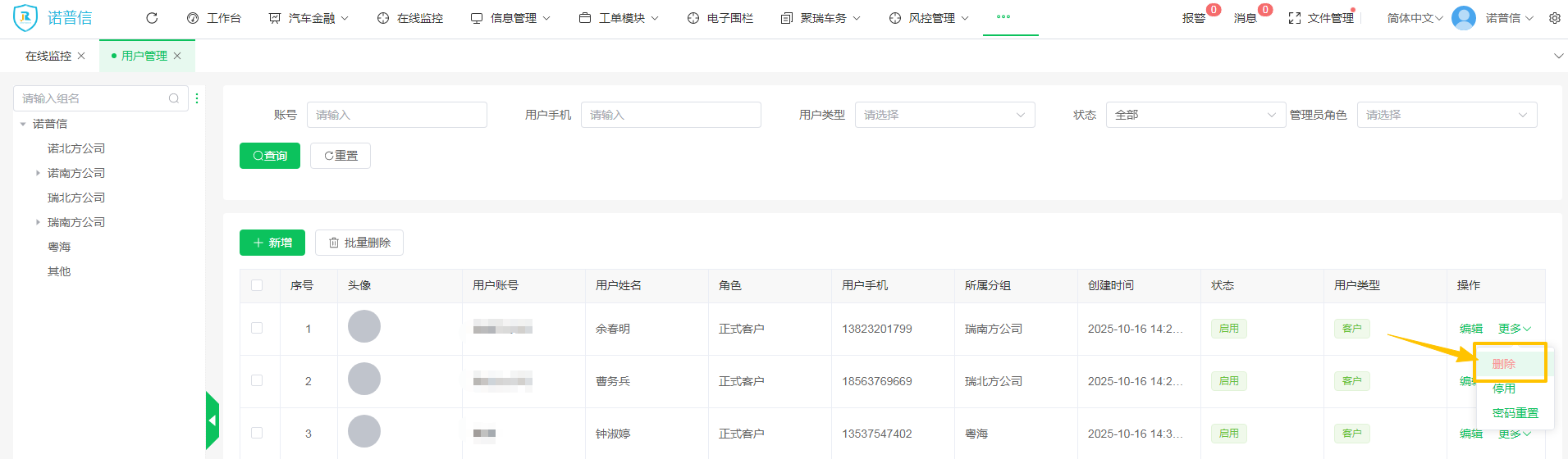
Task: Open the settings gear icon
Action: 1554,18
